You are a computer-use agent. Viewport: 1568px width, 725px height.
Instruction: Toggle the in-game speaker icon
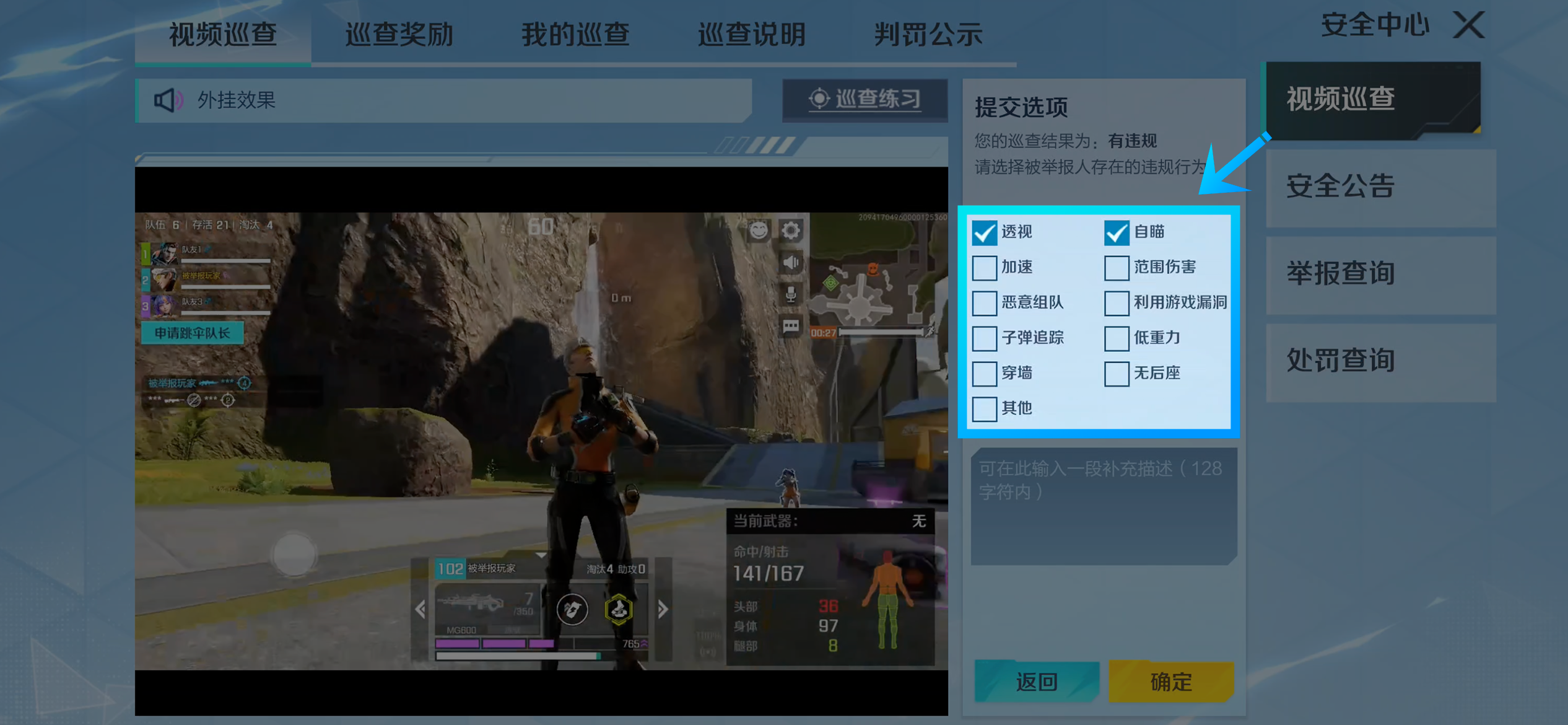[x=791, y=263]
